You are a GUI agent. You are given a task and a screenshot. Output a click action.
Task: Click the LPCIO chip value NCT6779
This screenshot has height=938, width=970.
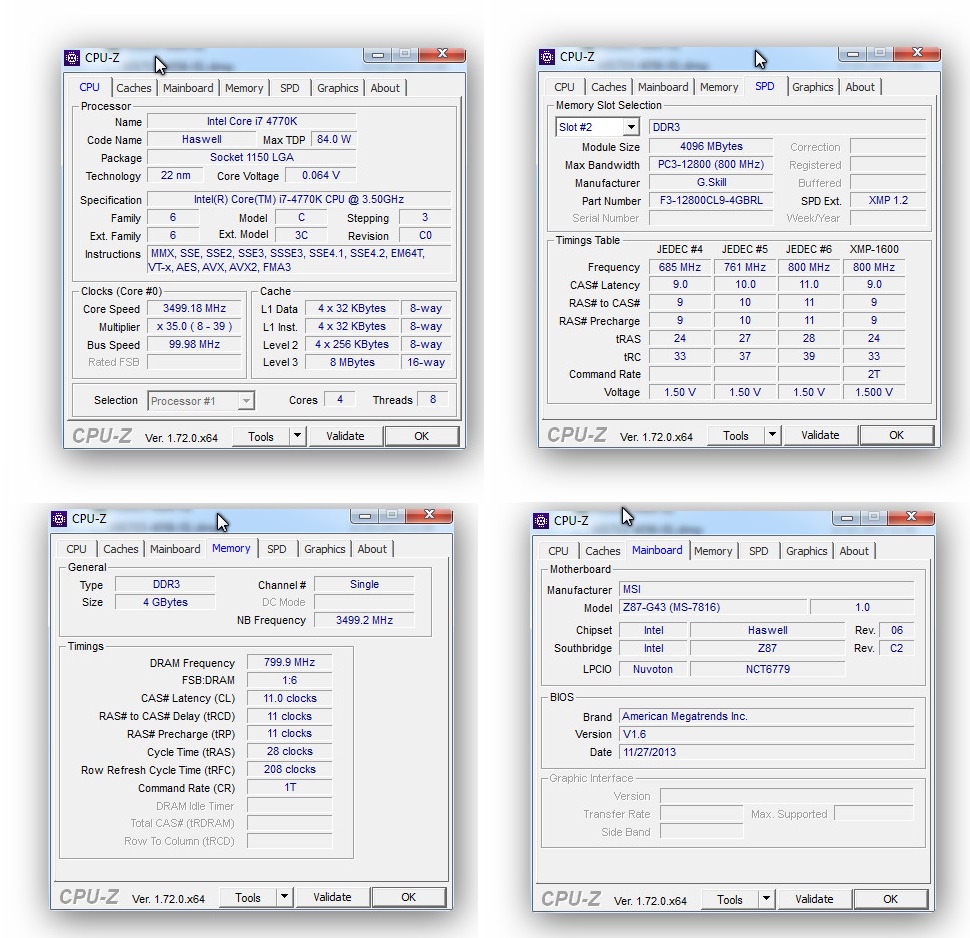(x=768, y=669)
